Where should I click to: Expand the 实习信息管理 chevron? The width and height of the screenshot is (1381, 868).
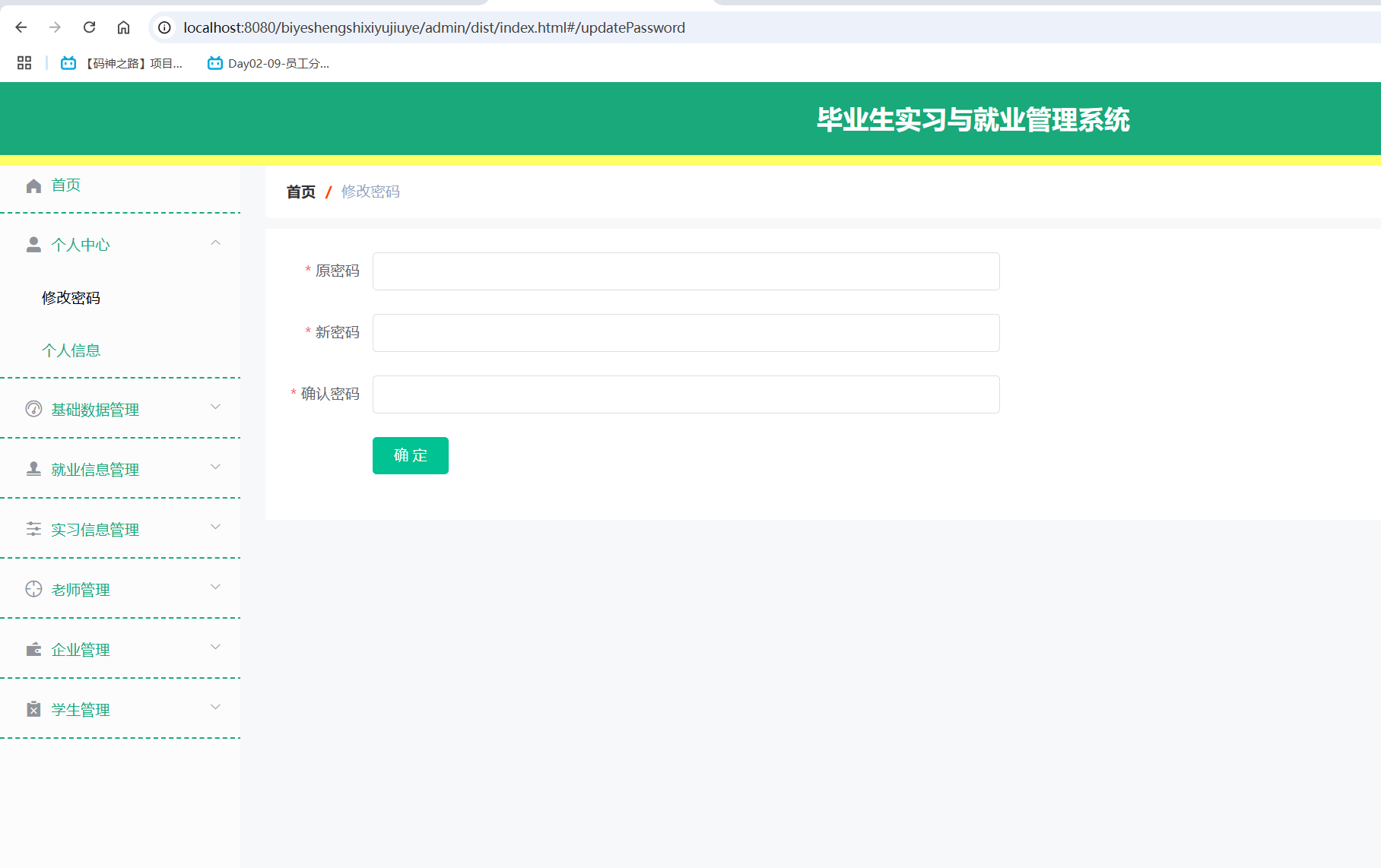[x=215, y=527]
